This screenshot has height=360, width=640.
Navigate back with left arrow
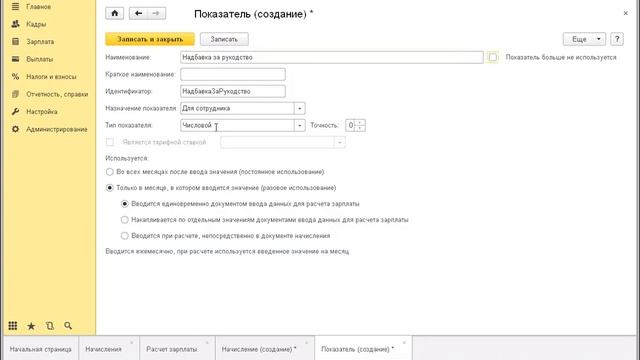[x=138, y=13]
